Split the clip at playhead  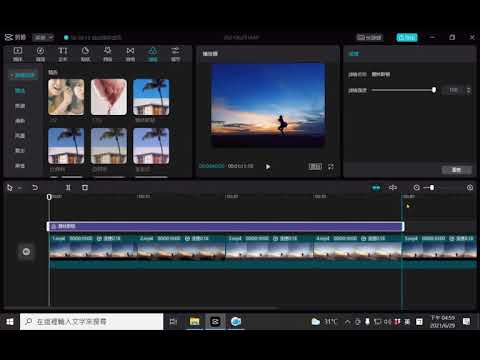coord(68,188)
